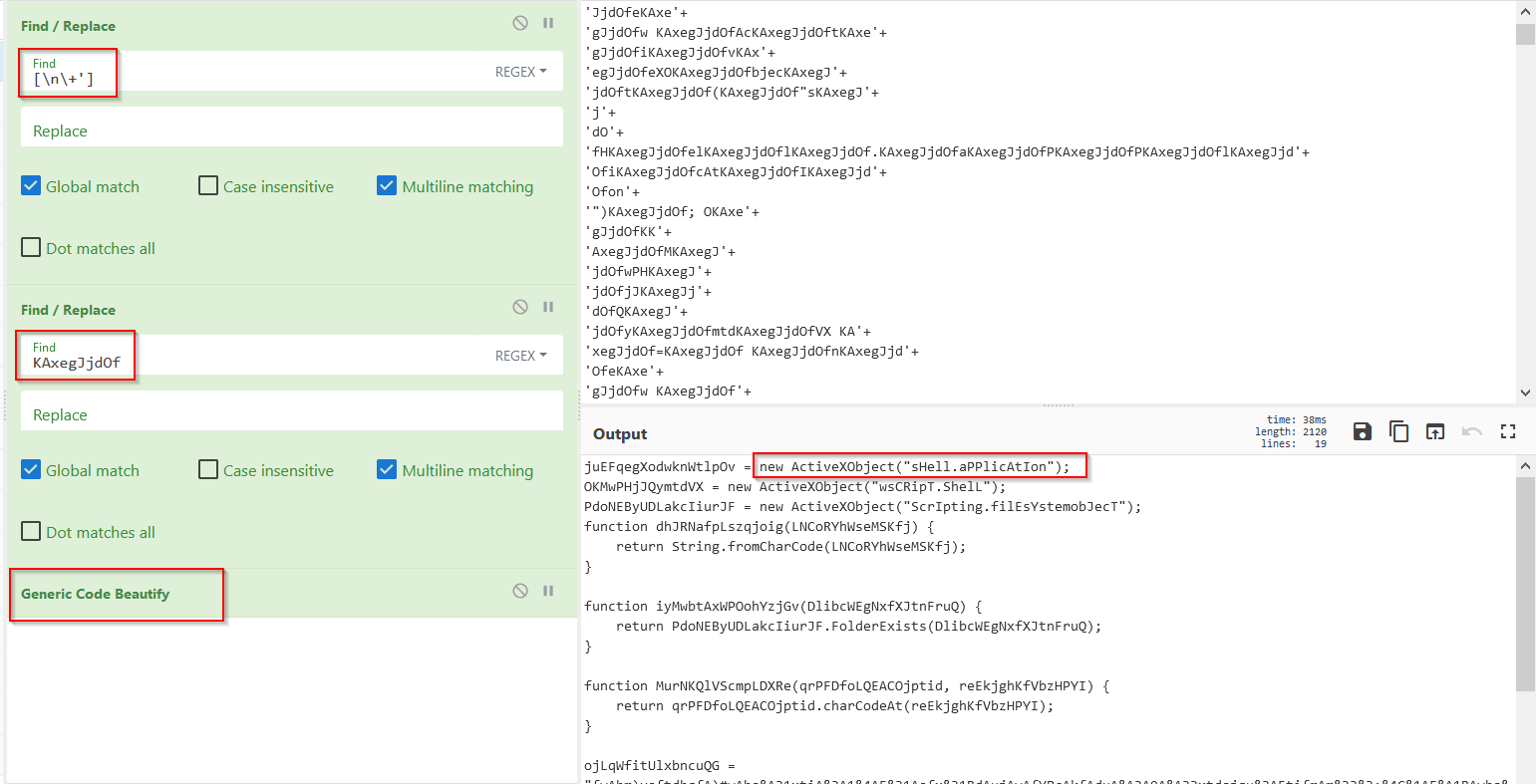The width and height of the screenshot is (1536, 784).
Task: Set breakpoint on Generic Code Beautify
Action: coord(548,591)
